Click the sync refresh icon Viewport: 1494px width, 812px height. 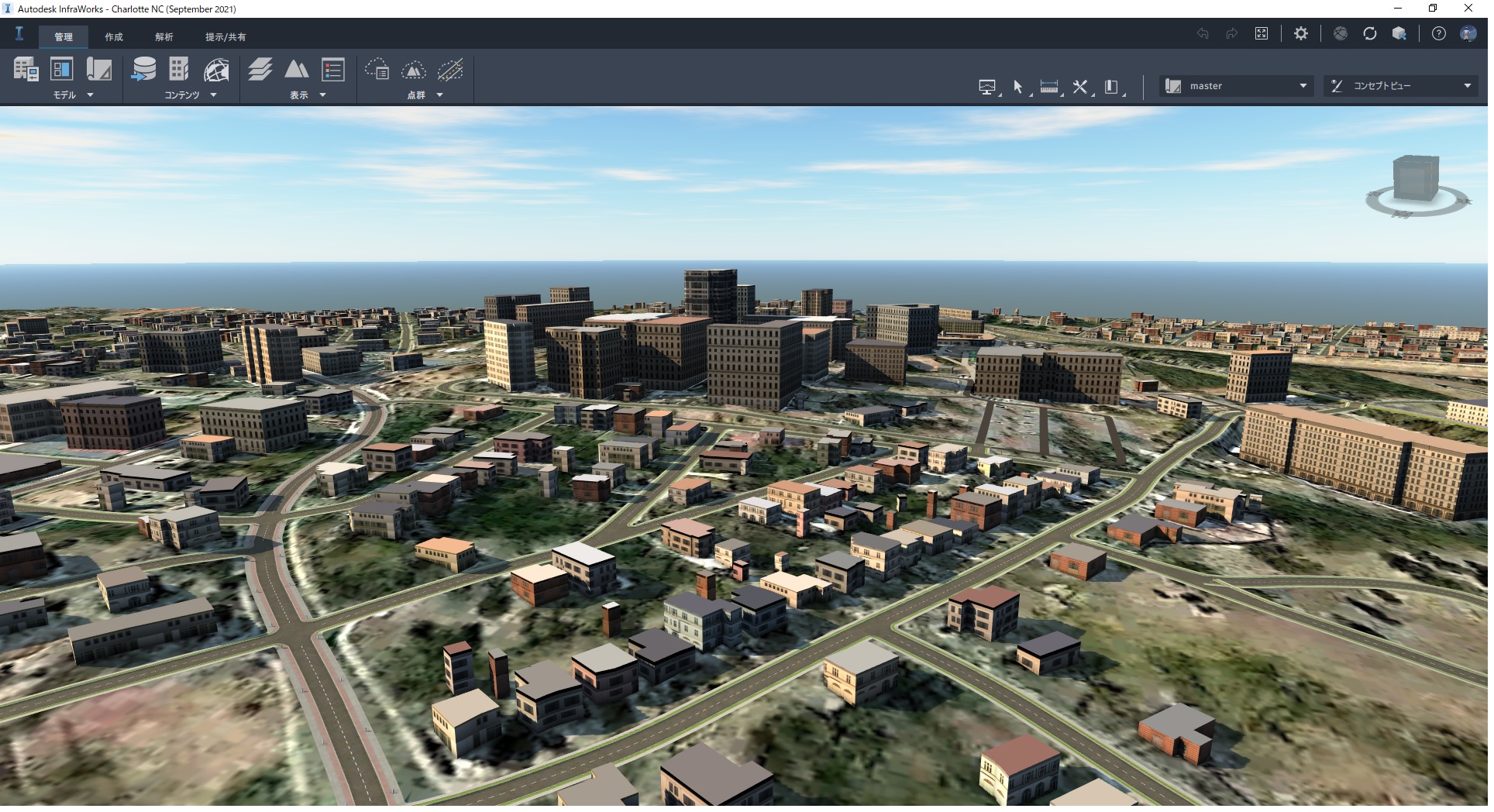coord(1370,33)
